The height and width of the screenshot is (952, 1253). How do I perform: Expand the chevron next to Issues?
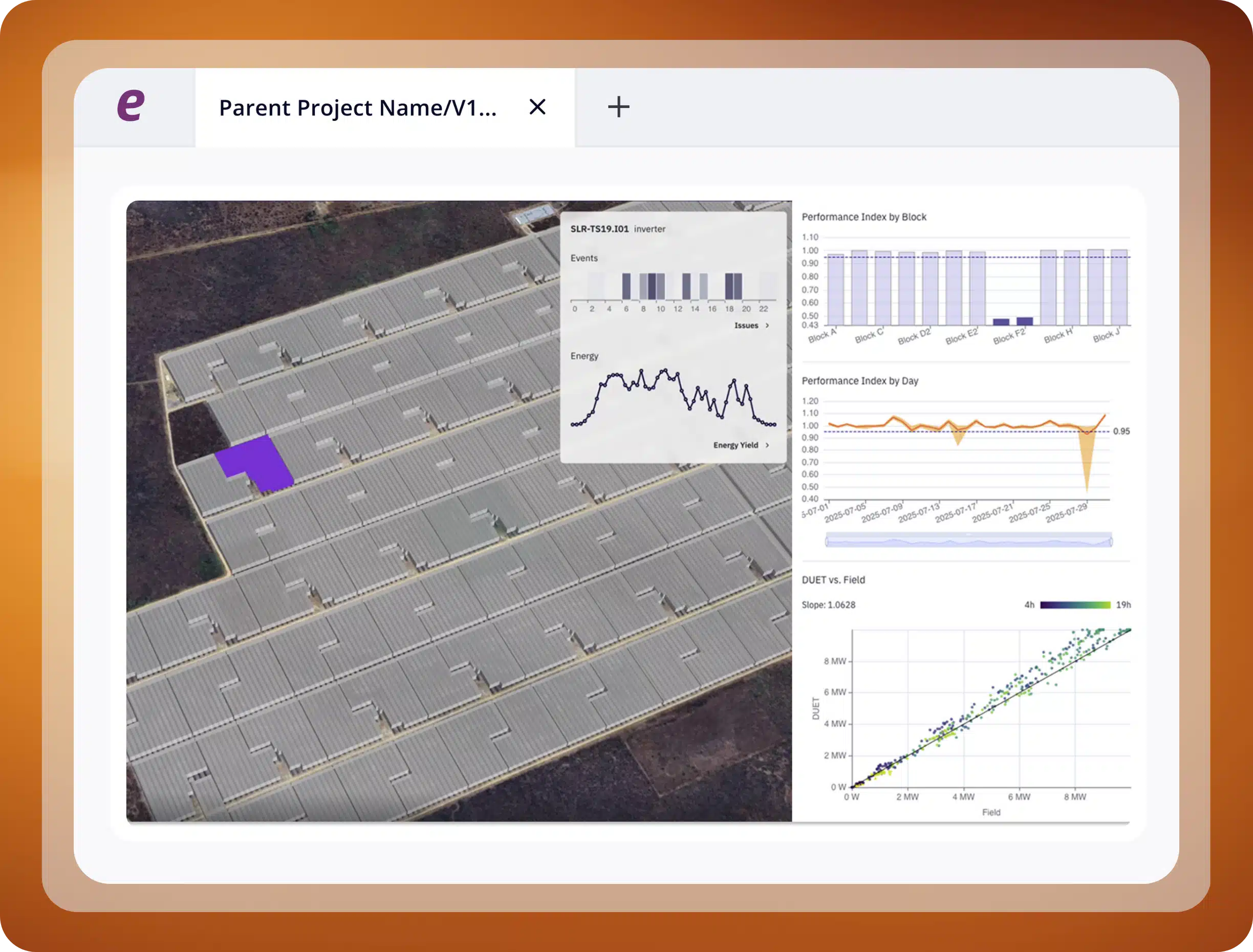point(767,326)
